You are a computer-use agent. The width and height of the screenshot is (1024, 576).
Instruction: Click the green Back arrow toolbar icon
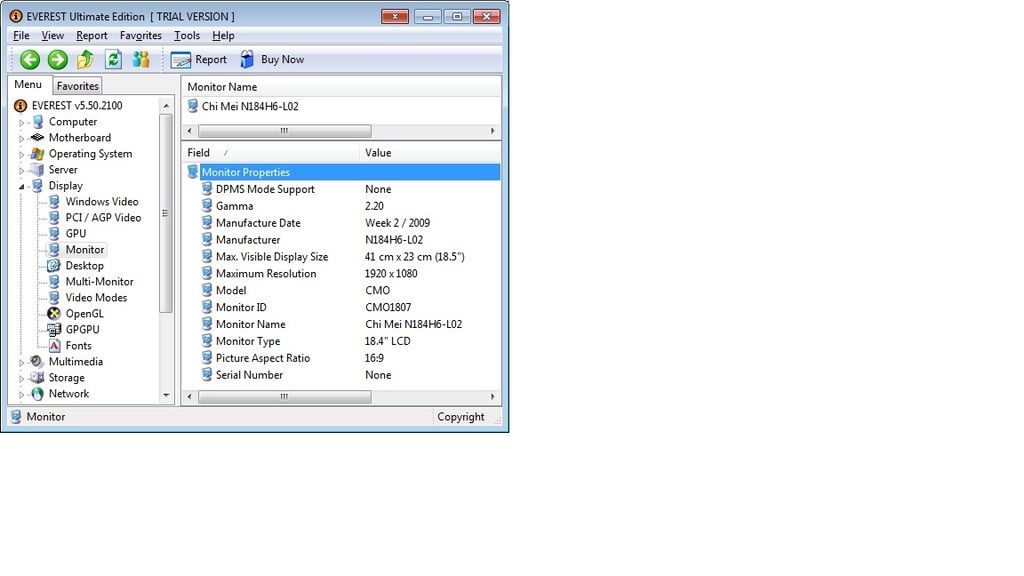29,59
